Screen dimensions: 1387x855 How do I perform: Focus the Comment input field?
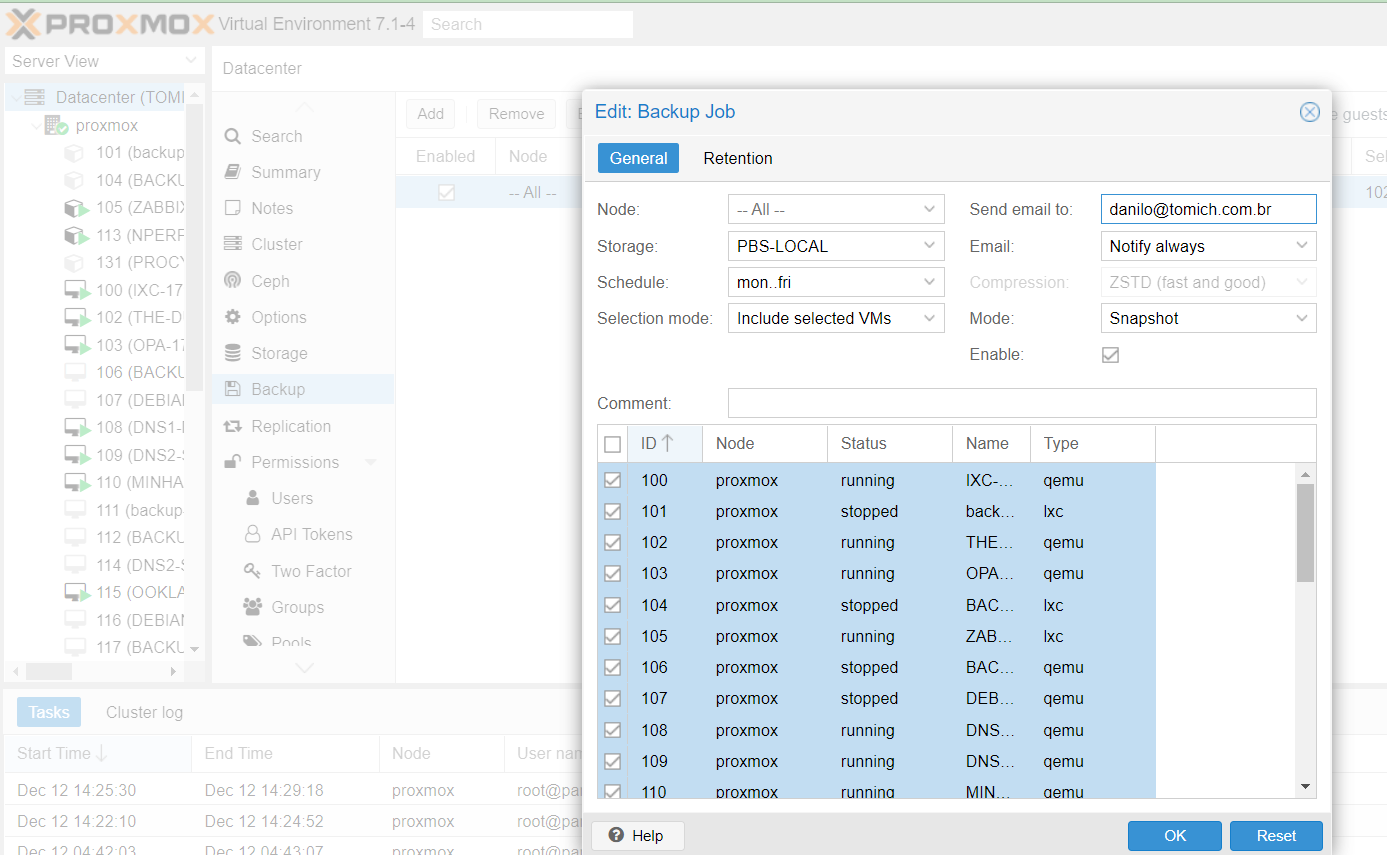[x=1022, y=403]
